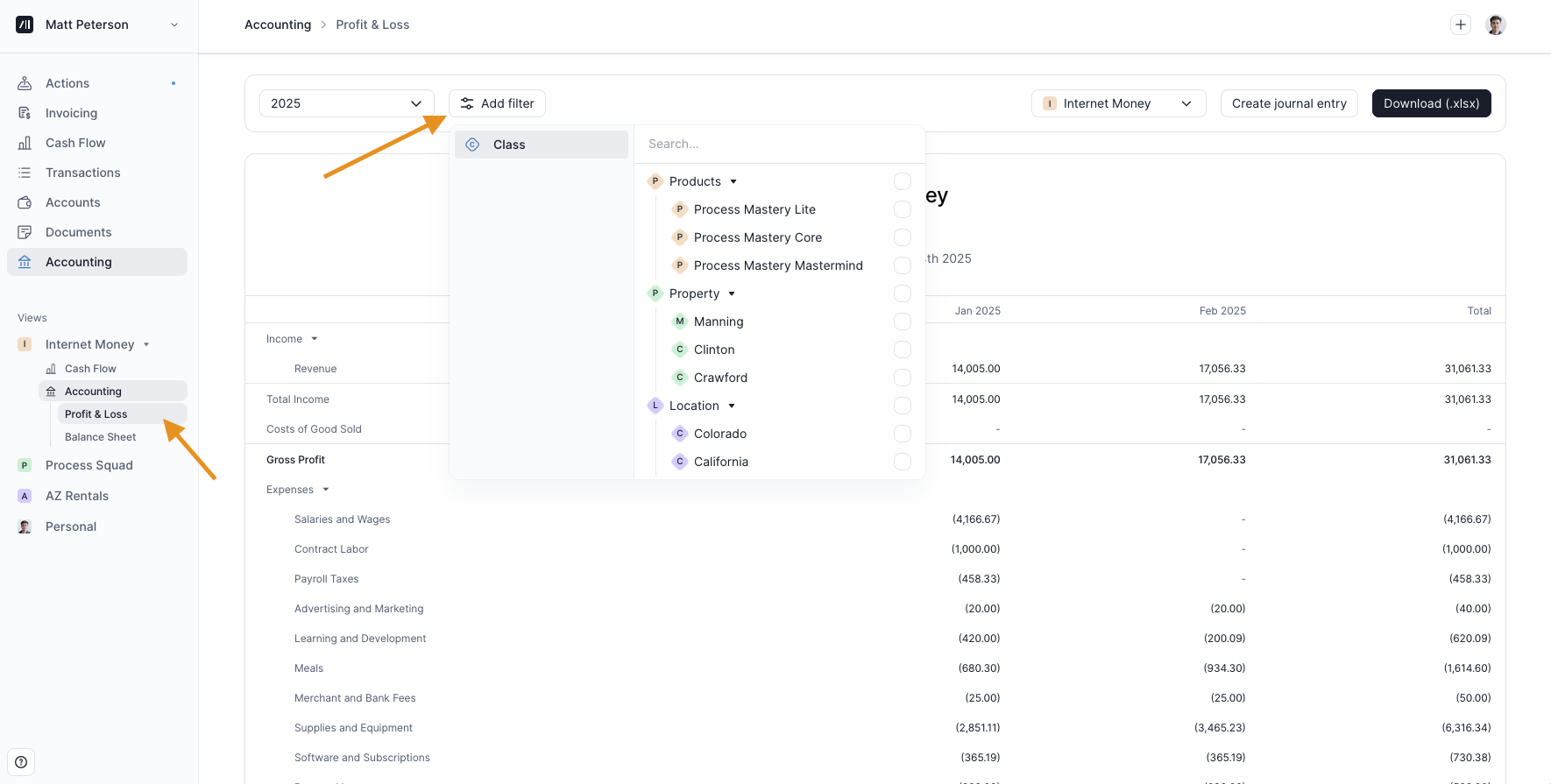Click the Download (.xlsx) button

pyautogui.click(x=1431, y=103)
